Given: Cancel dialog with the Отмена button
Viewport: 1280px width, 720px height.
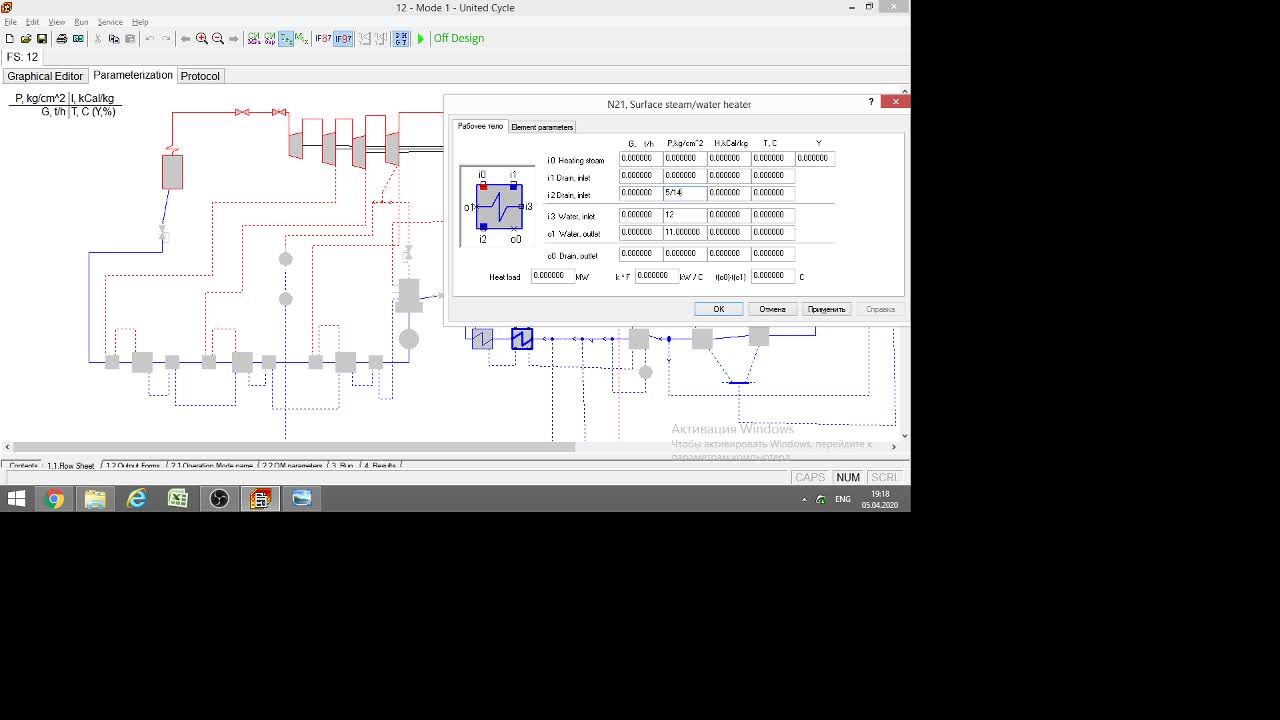Looking at the screenshot, I should 772,309.
